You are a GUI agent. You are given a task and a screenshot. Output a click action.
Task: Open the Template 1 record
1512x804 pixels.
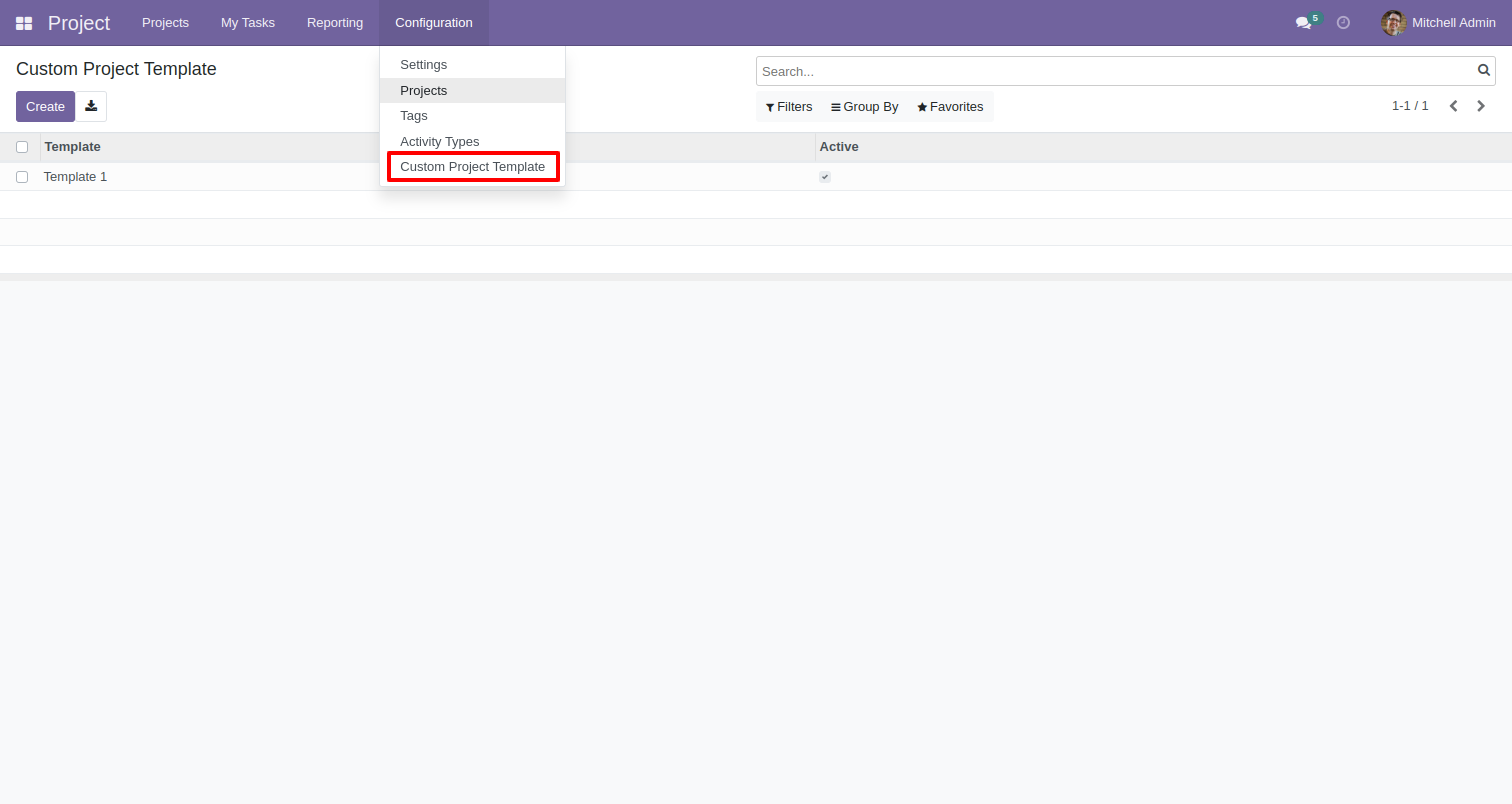[x=75, y=177]
